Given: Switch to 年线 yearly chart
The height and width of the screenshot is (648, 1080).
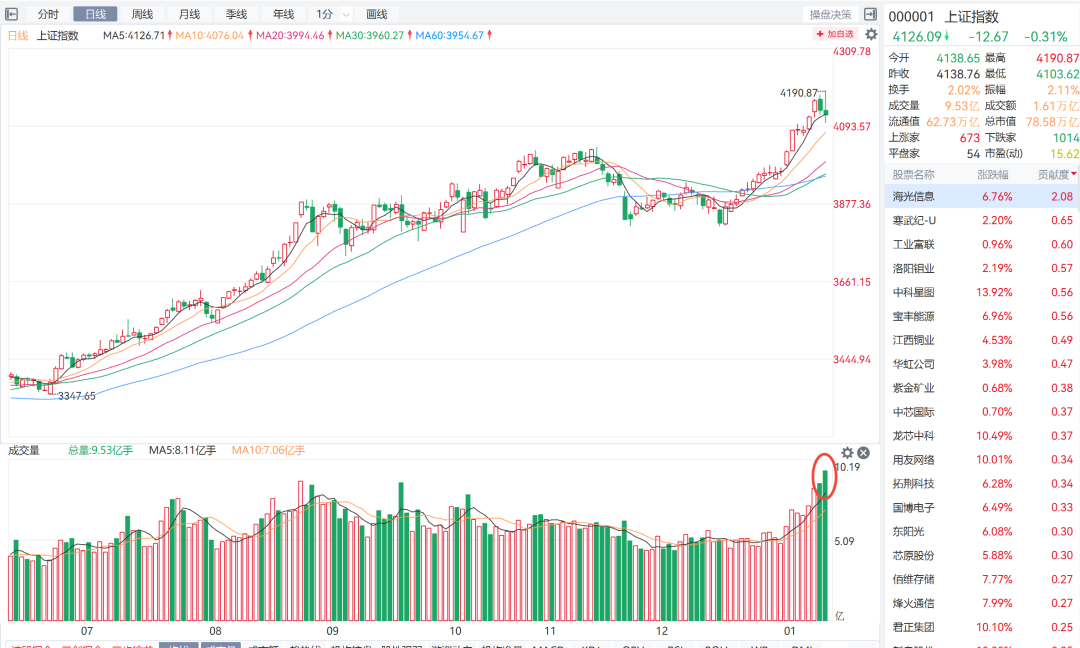Looking at the screenshot, I should point(283,14).
